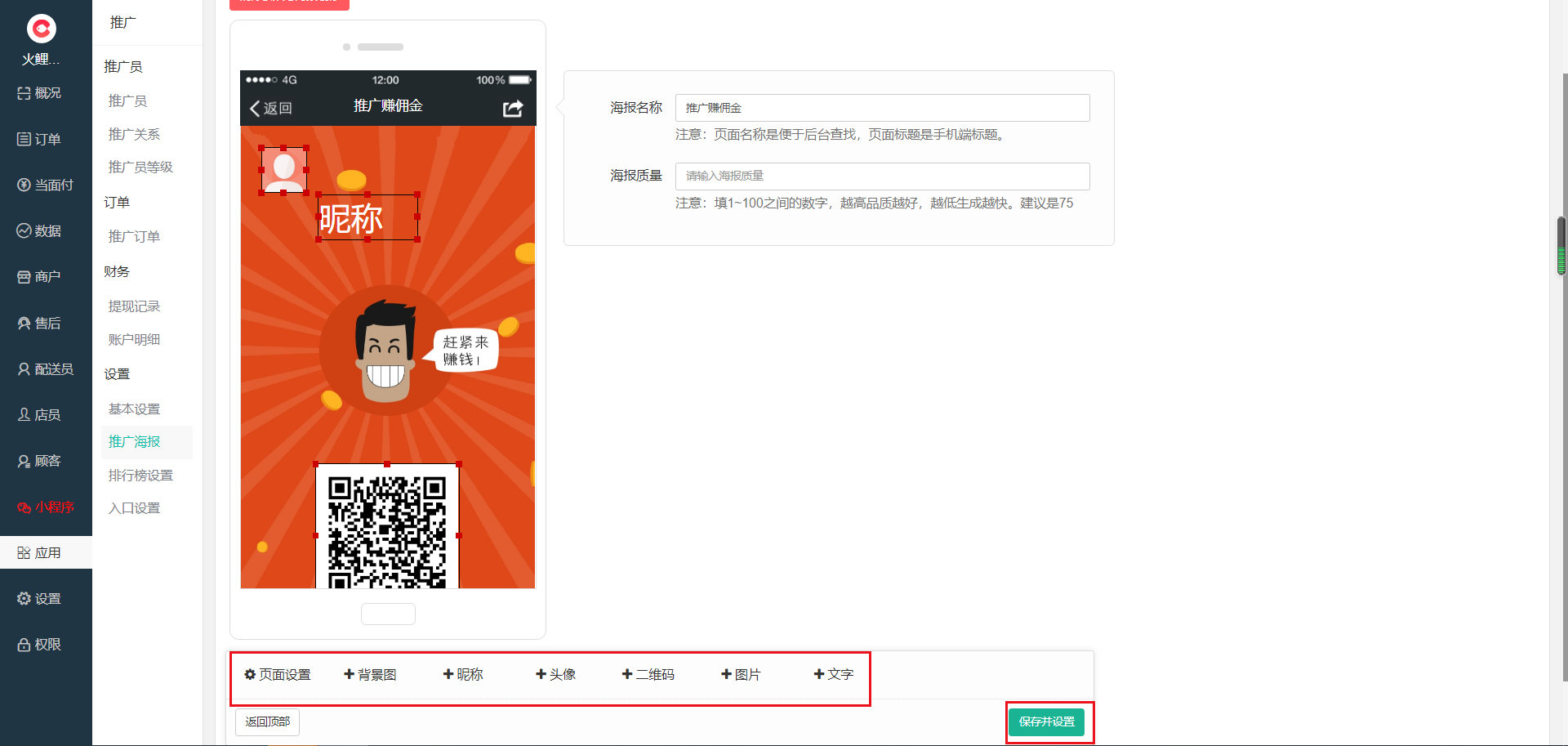Select 基本设置 submenu link
Screen dimensions: 1568x746
point(134,409)
